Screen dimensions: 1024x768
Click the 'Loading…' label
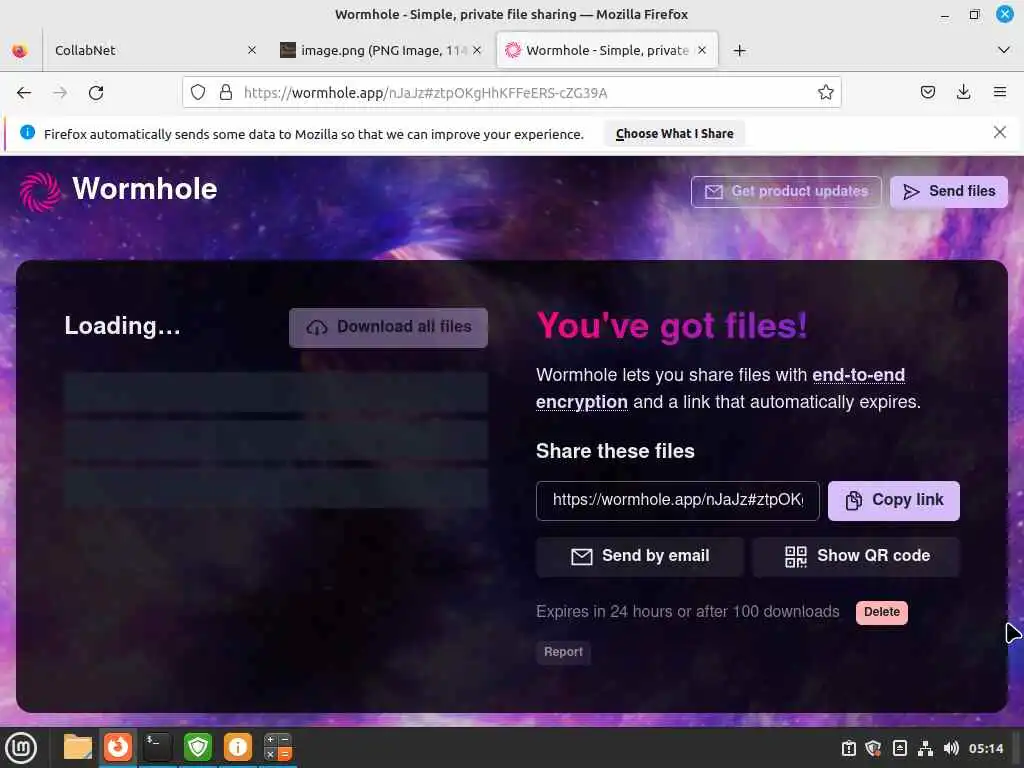122,325
